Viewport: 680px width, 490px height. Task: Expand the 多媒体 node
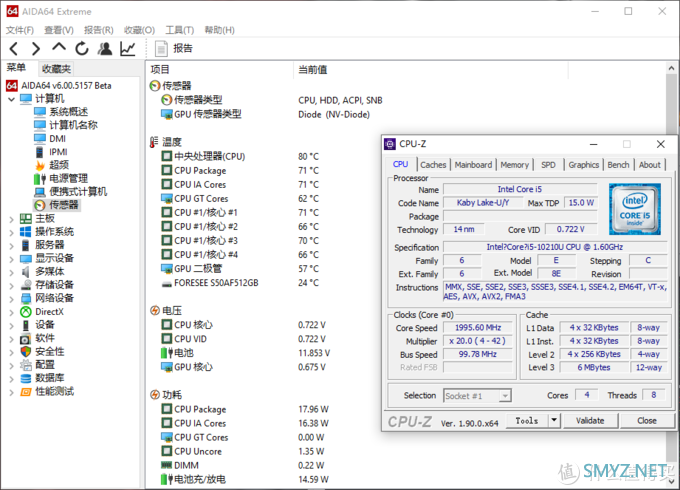pos(12,273)
